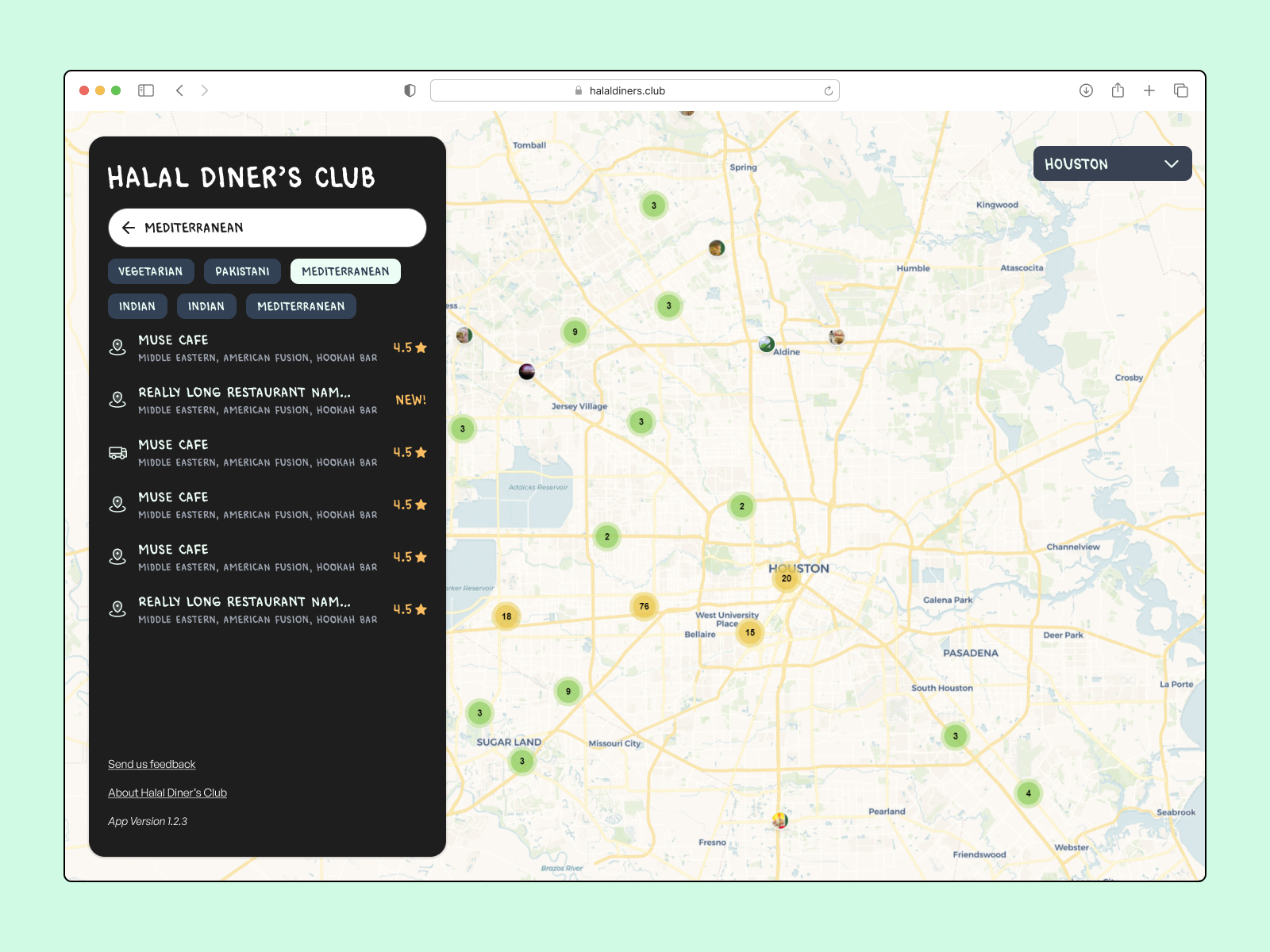Screen dimensions: 1270x952
Task: Click the back arrow in the Mediterranean search box
Action: tap(129, 228)
